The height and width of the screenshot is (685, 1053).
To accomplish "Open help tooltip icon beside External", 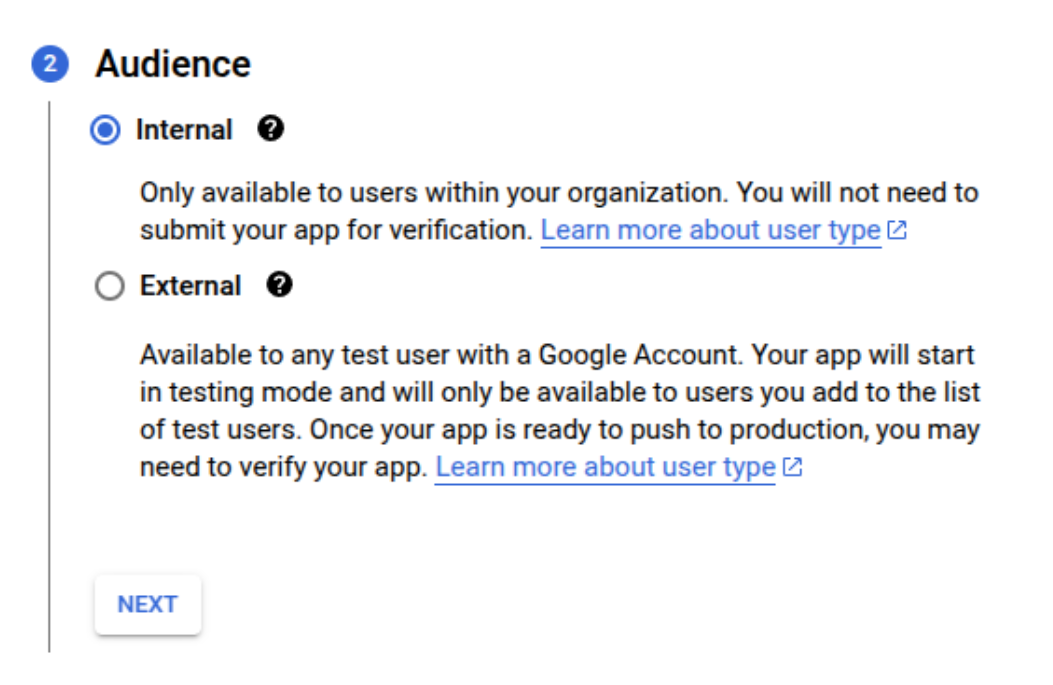I will pyautogui.click(x=279, y=285).
